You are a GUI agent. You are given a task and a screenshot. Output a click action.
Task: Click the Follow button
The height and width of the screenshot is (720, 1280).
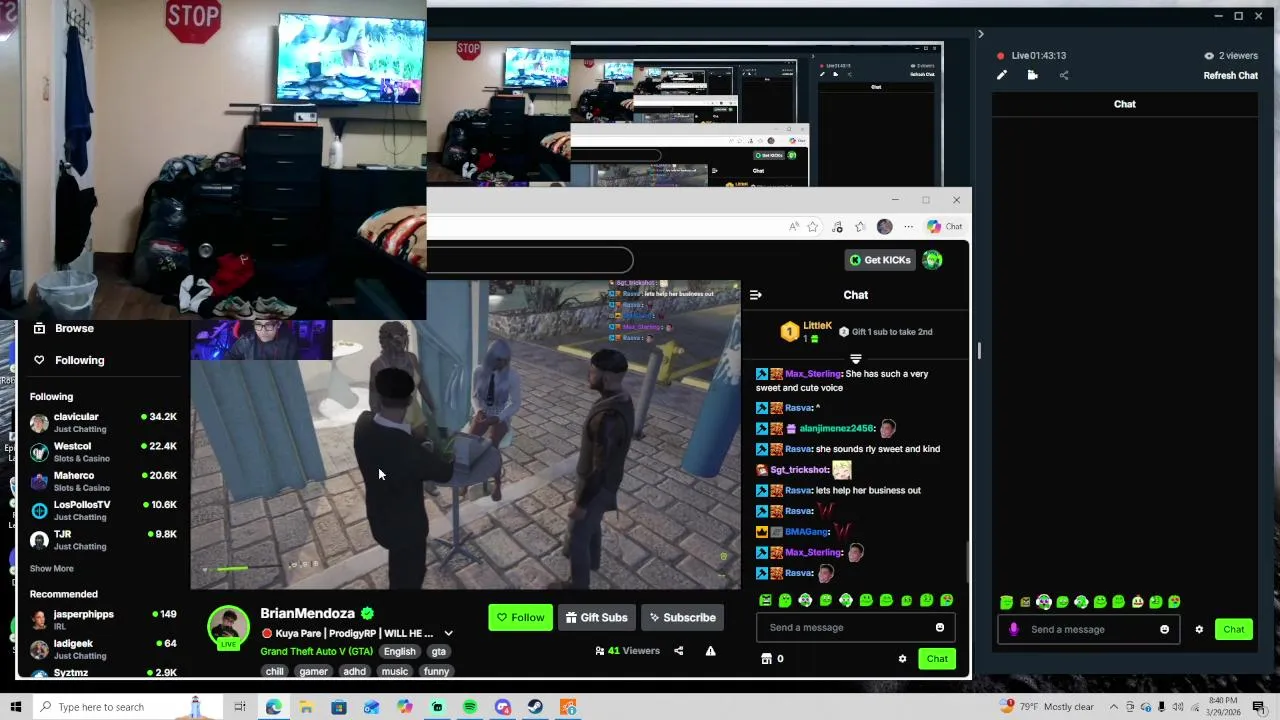[520, 617]
